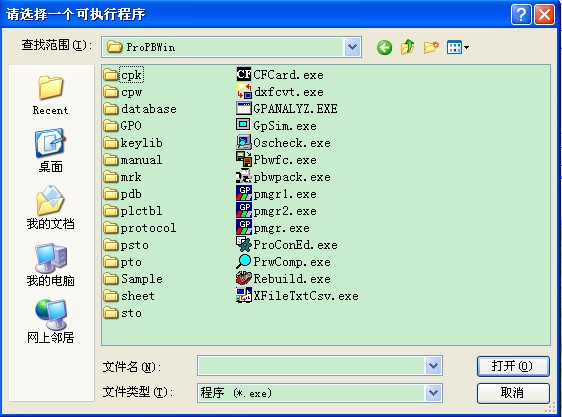Jump to 我的电脑 in sidebar
Screen dimensions: 562x417
(x=51, y=265)
